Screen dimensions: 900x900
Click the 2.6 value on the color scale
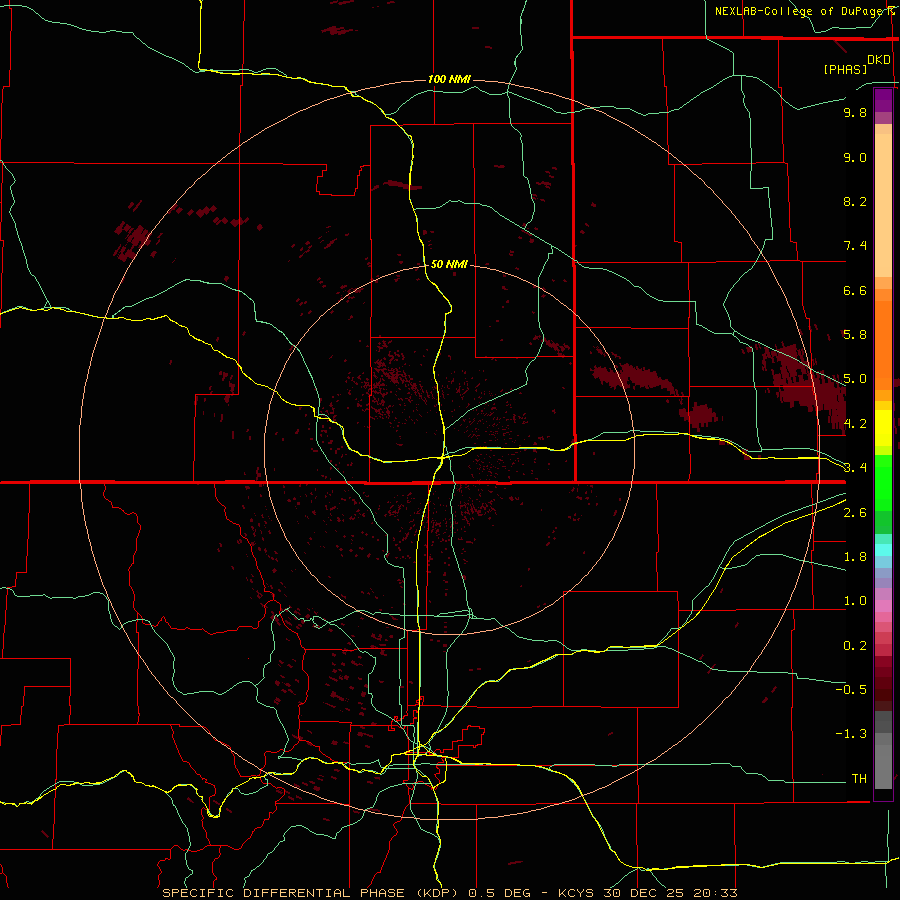pyautogui.click(x=855, y=513)
